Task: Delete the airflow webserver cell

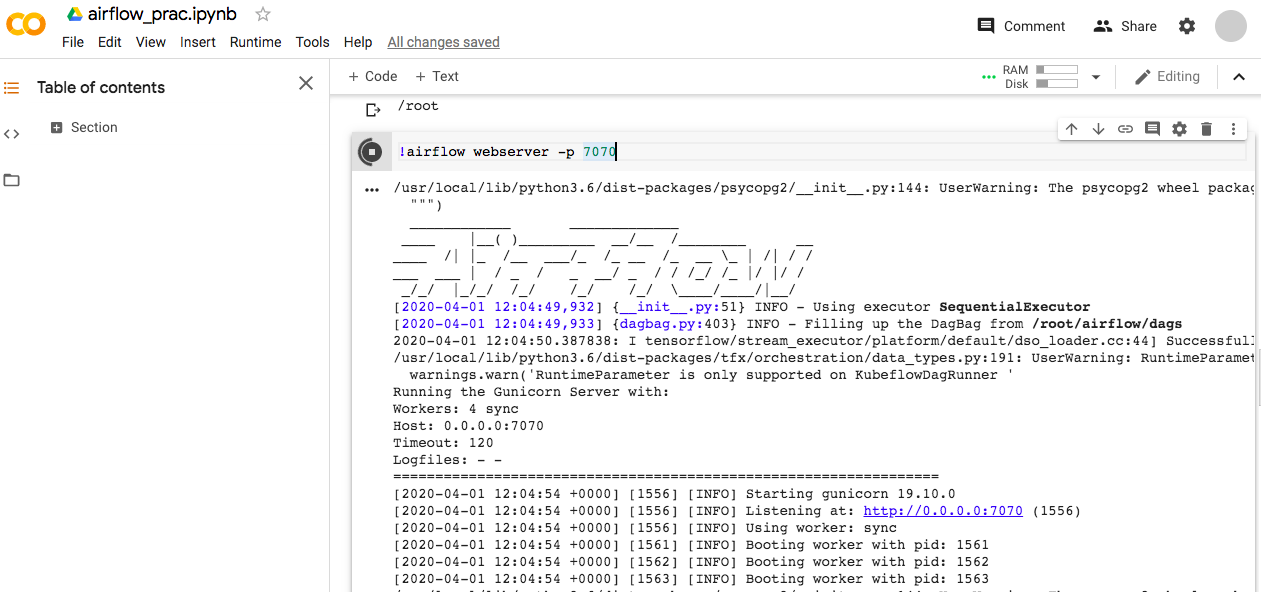Action: [x=1206, y=128]
